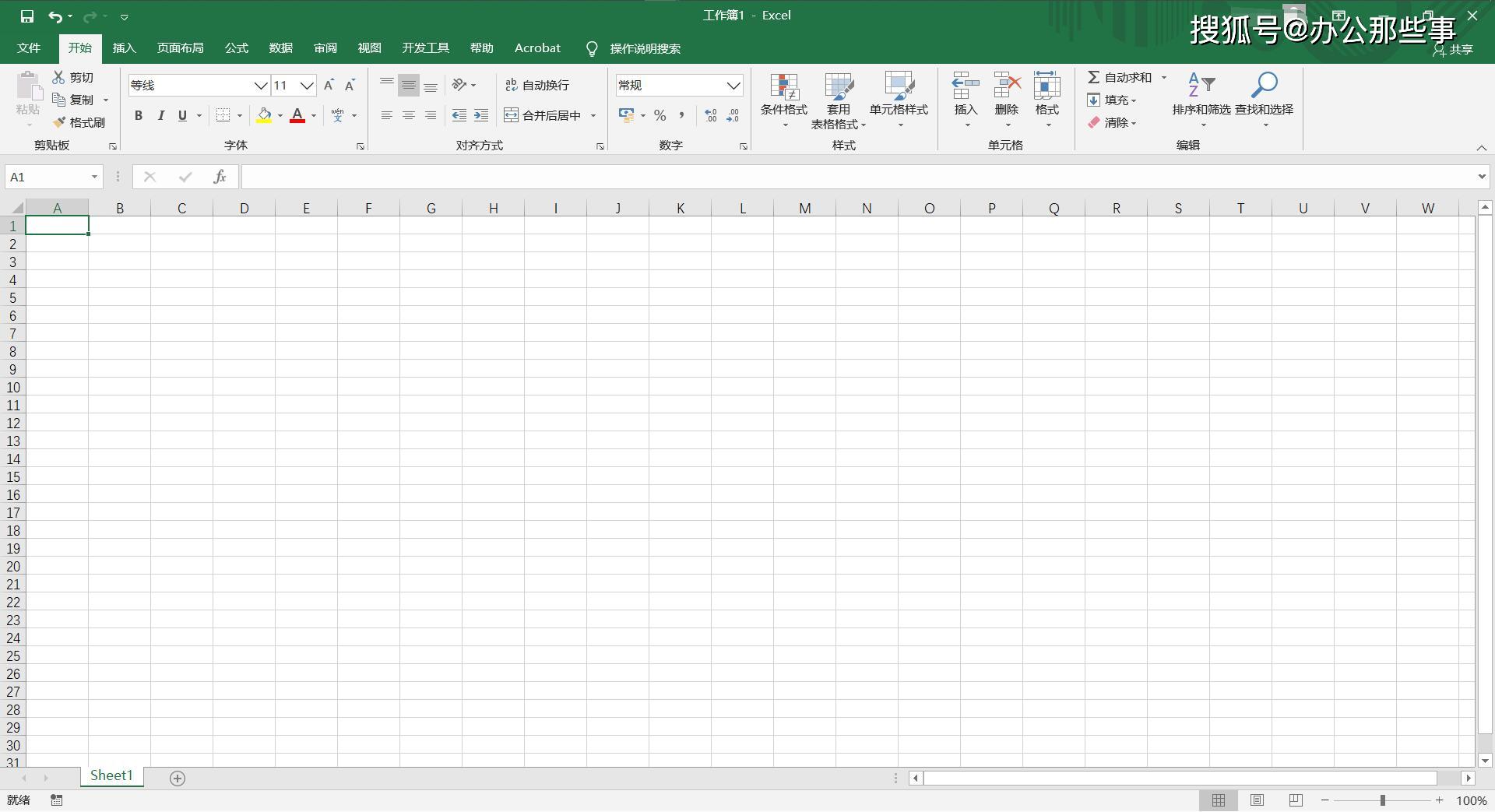Click the Save icon in the quick access toolbar
This screenshot has height=812, width=1495.
pyautogui.click(x=27, y=16)
